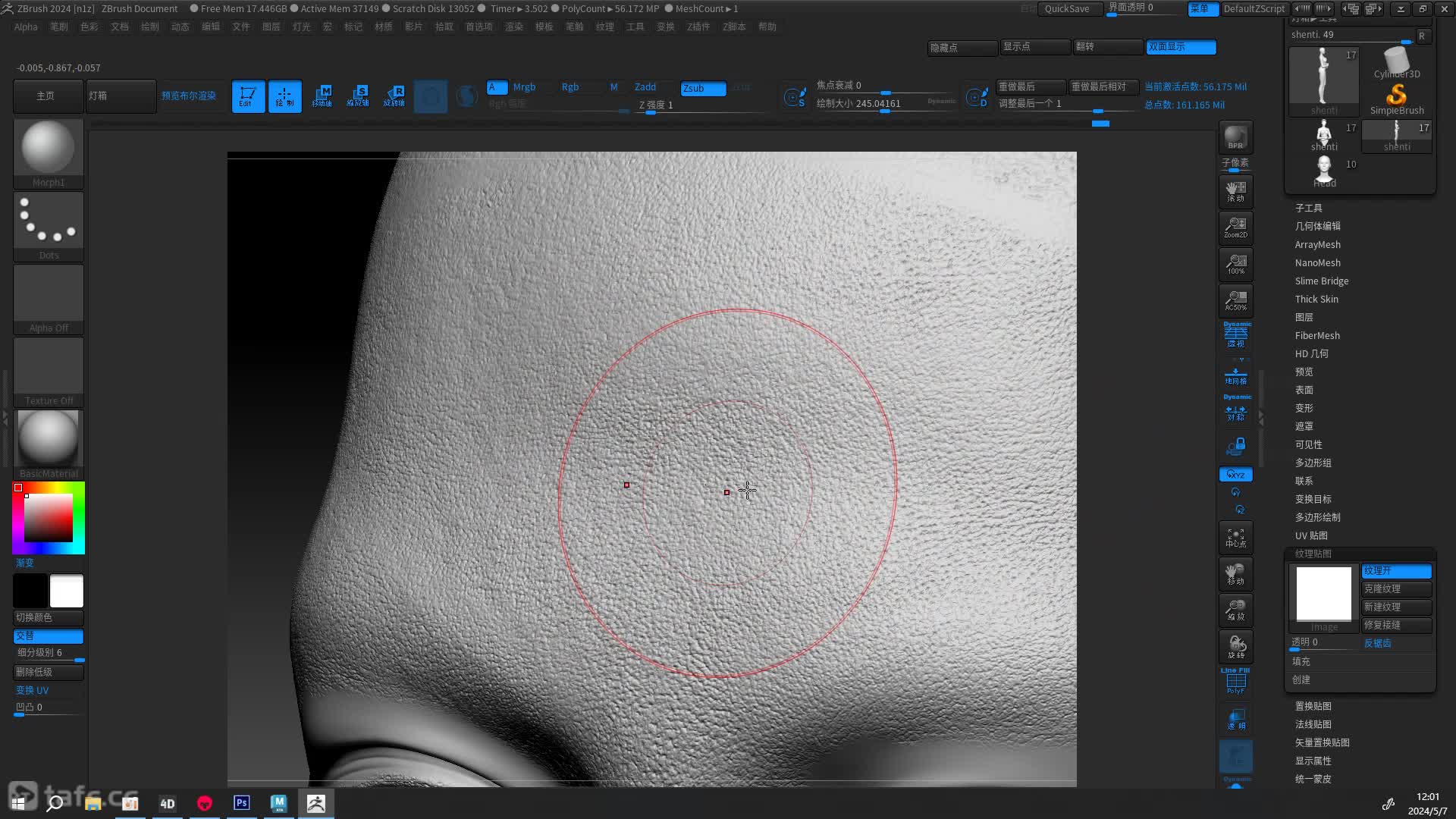Toggle the Zsub mode
1456x819 pixels.
[703, 88]
